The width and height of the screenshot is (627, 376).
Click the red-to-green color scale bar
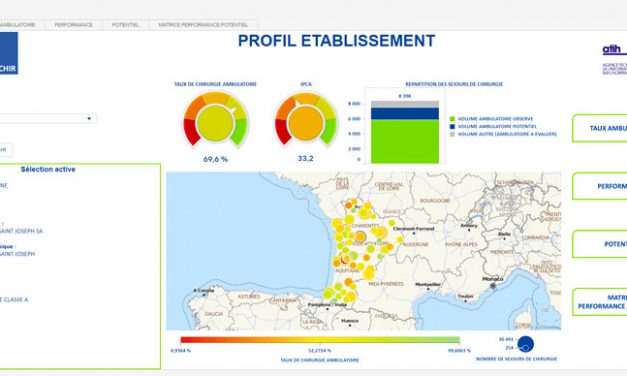point(320,340)
